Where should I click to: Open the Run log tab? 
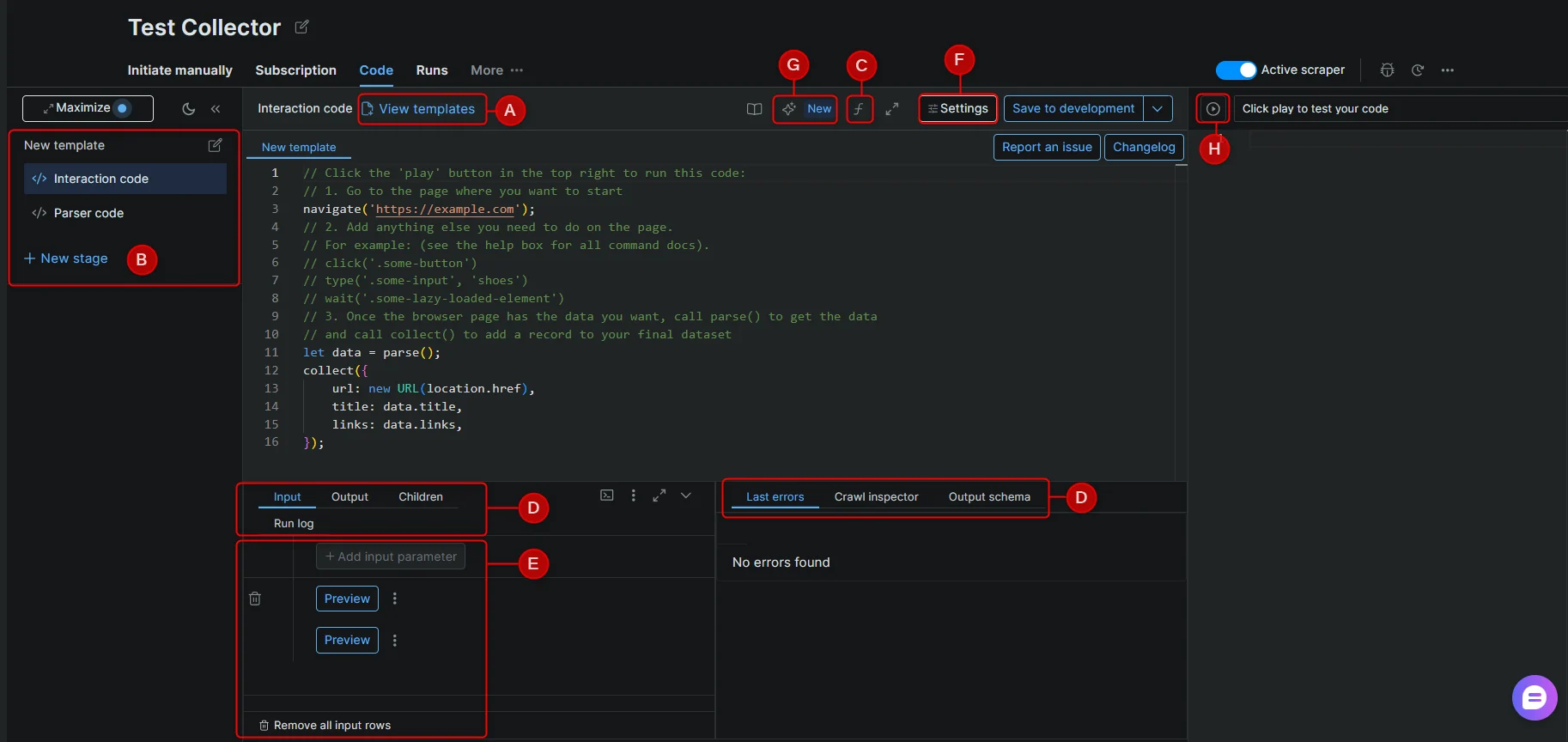tap(294, 524)
